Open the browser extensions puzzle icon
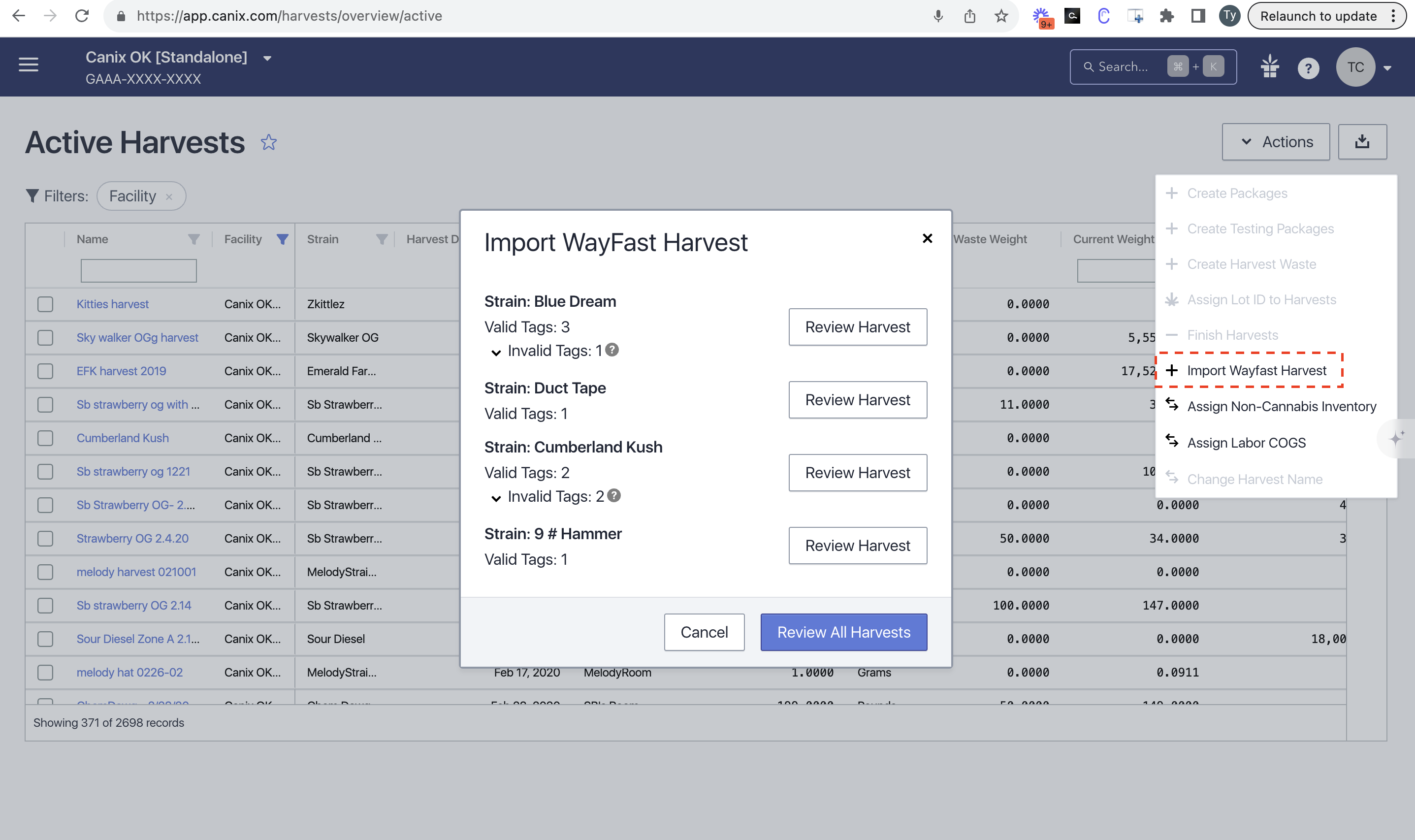The width and height of the screenshot is (1415, 840). 1166,16
